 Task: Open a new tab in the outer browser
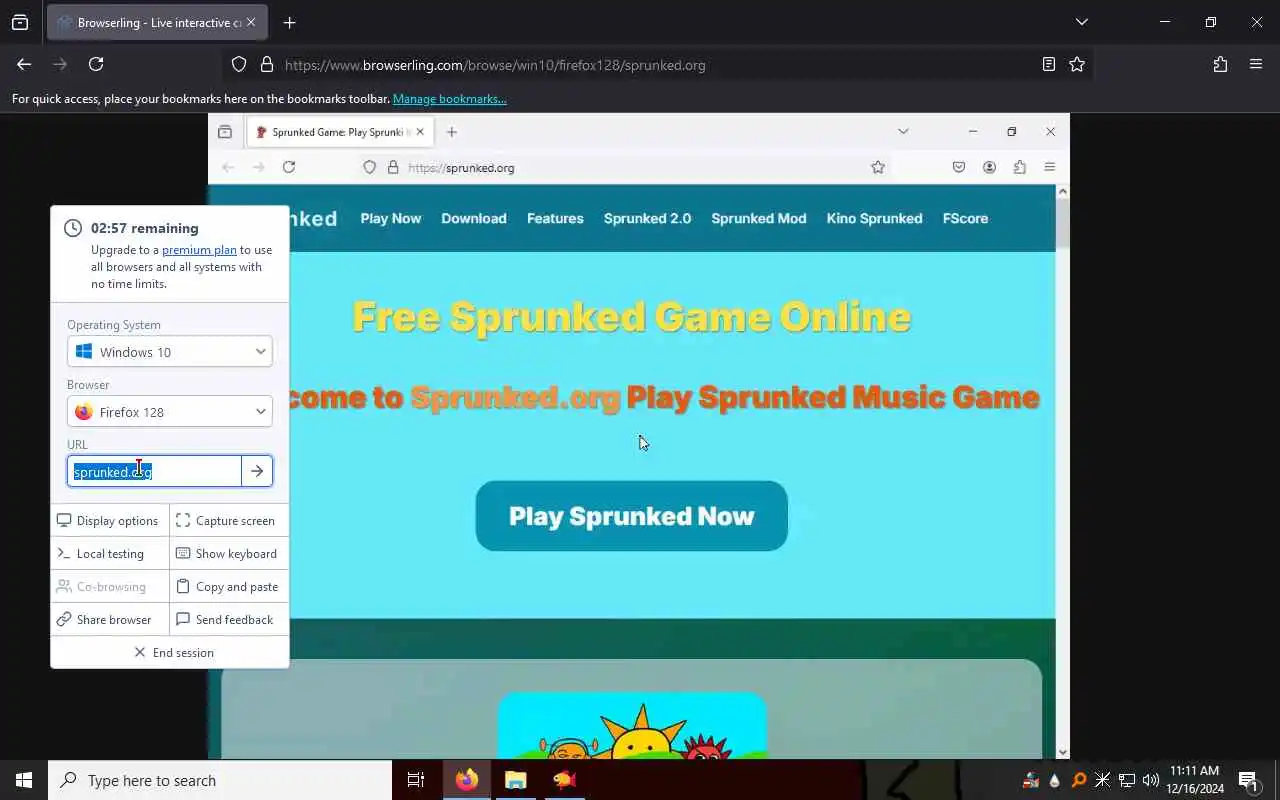290,22
